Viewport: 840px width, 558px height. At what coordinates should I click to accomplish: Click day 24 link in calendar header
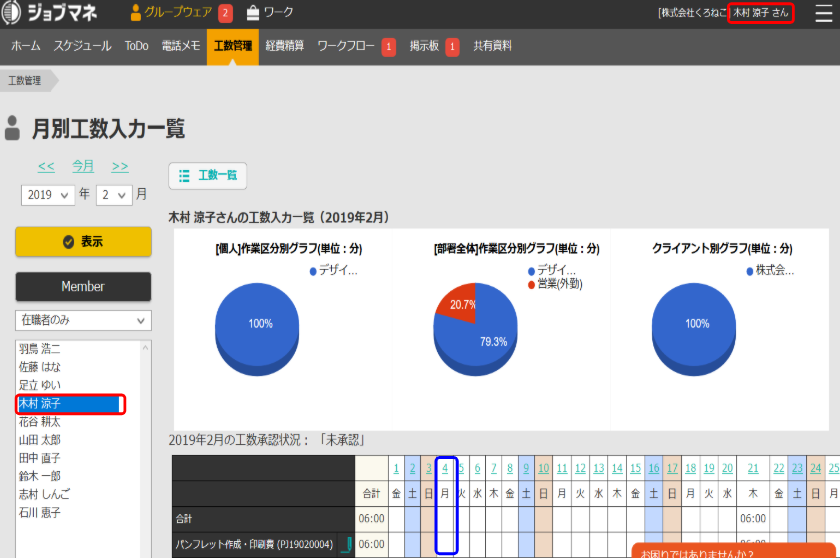[815, 469]
